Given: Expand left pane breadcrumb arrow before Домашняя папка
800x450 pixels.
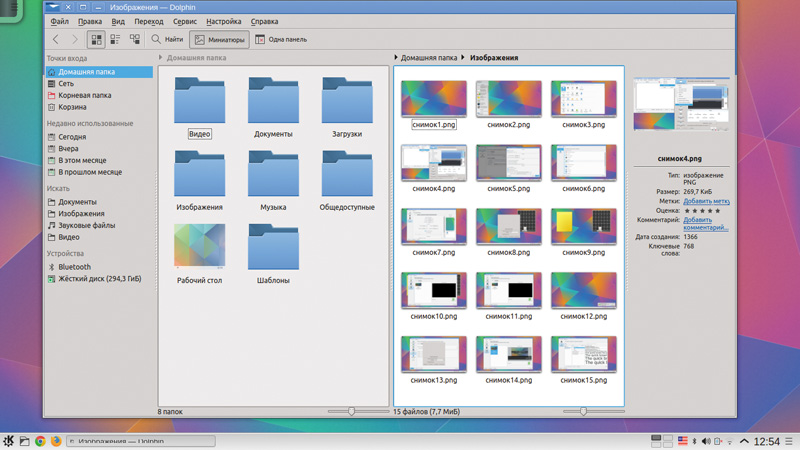Looking at the screenshot, I should point(161,58).
